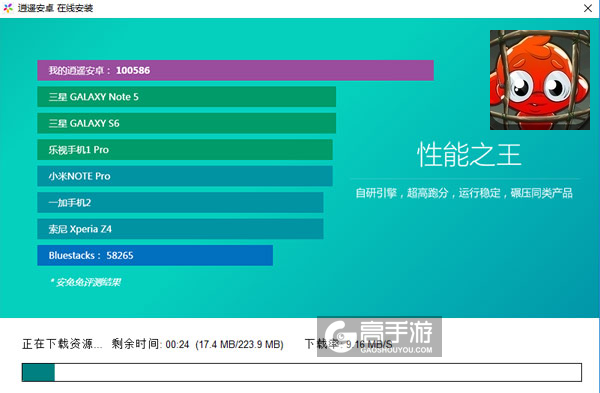Click the 三星 GALAXY S6 bar
Image resolution: width=600 pixels, height=393 pixels.
coord(186,123)
